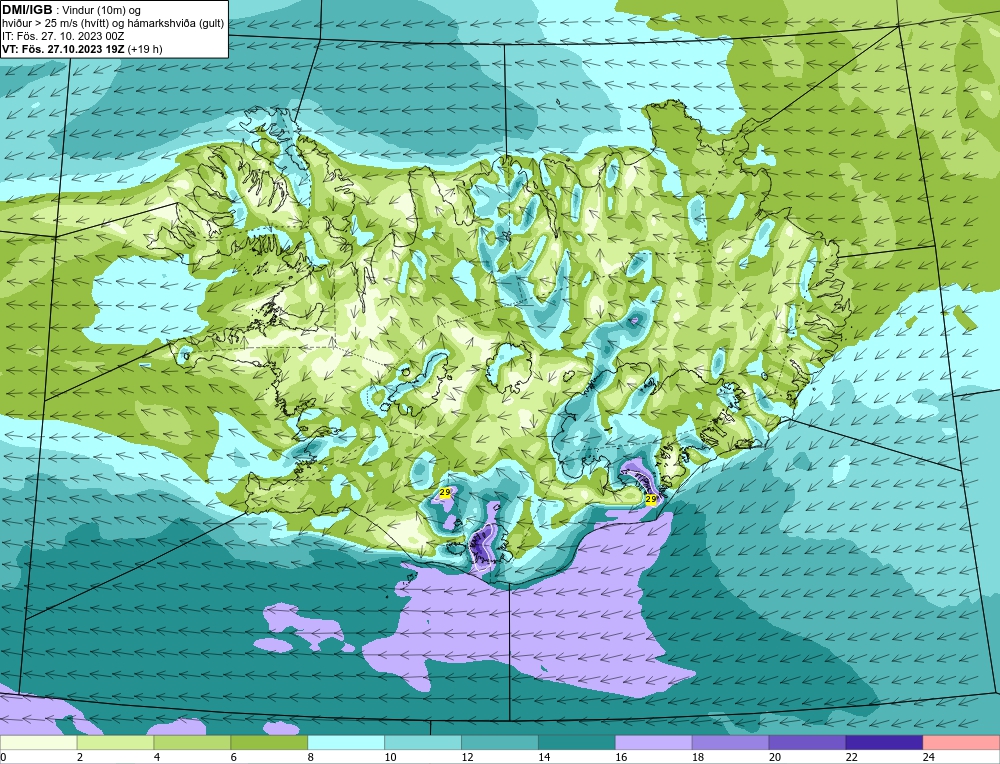Click the medium green 4–6 m/s legend swatch
This screenshot has width=1000, height=764.
192,743
